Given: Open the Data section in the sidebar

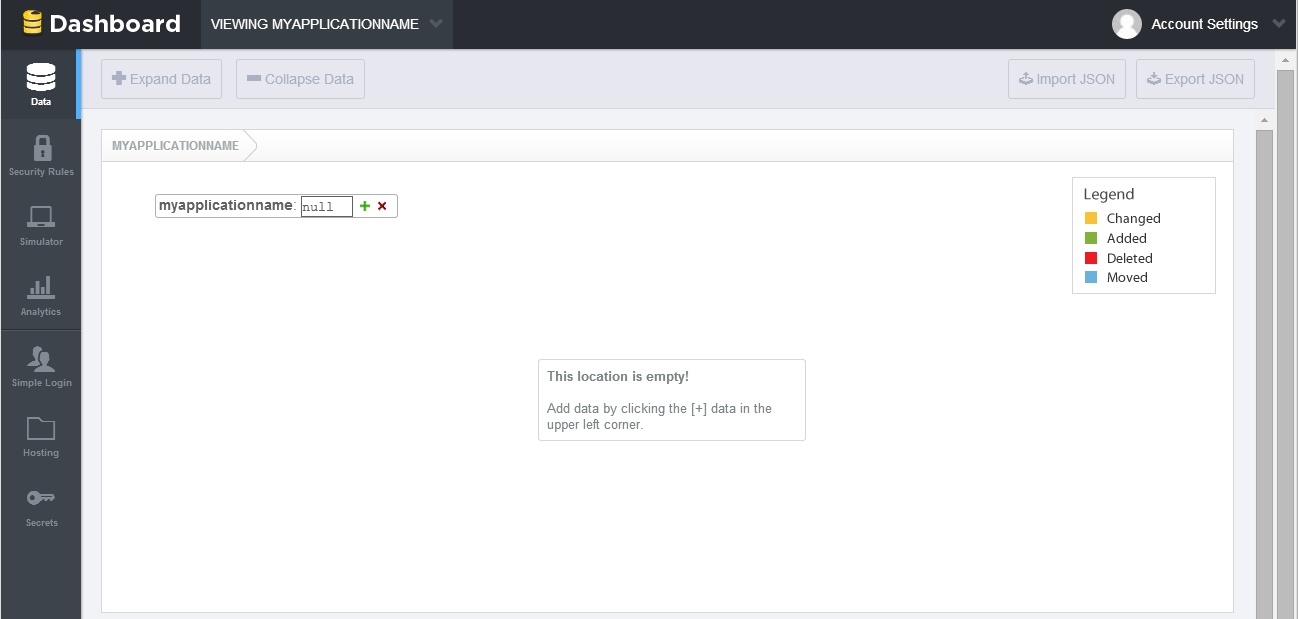Looking at the screenshot, I should [40, 84].
